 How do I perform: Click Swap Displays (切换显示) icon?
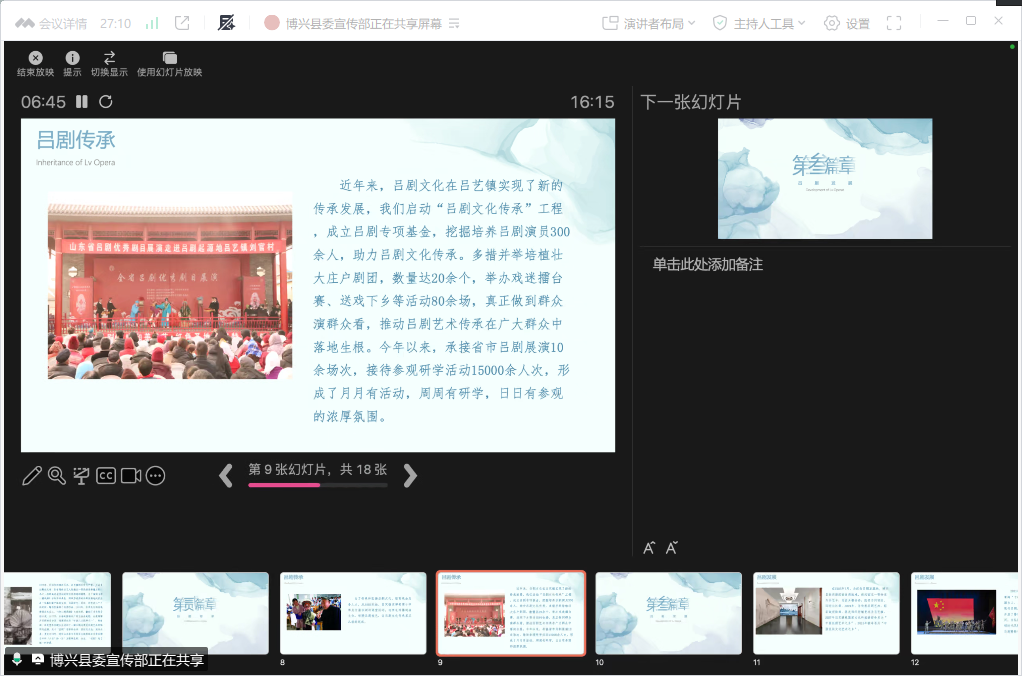click(109, 58)
